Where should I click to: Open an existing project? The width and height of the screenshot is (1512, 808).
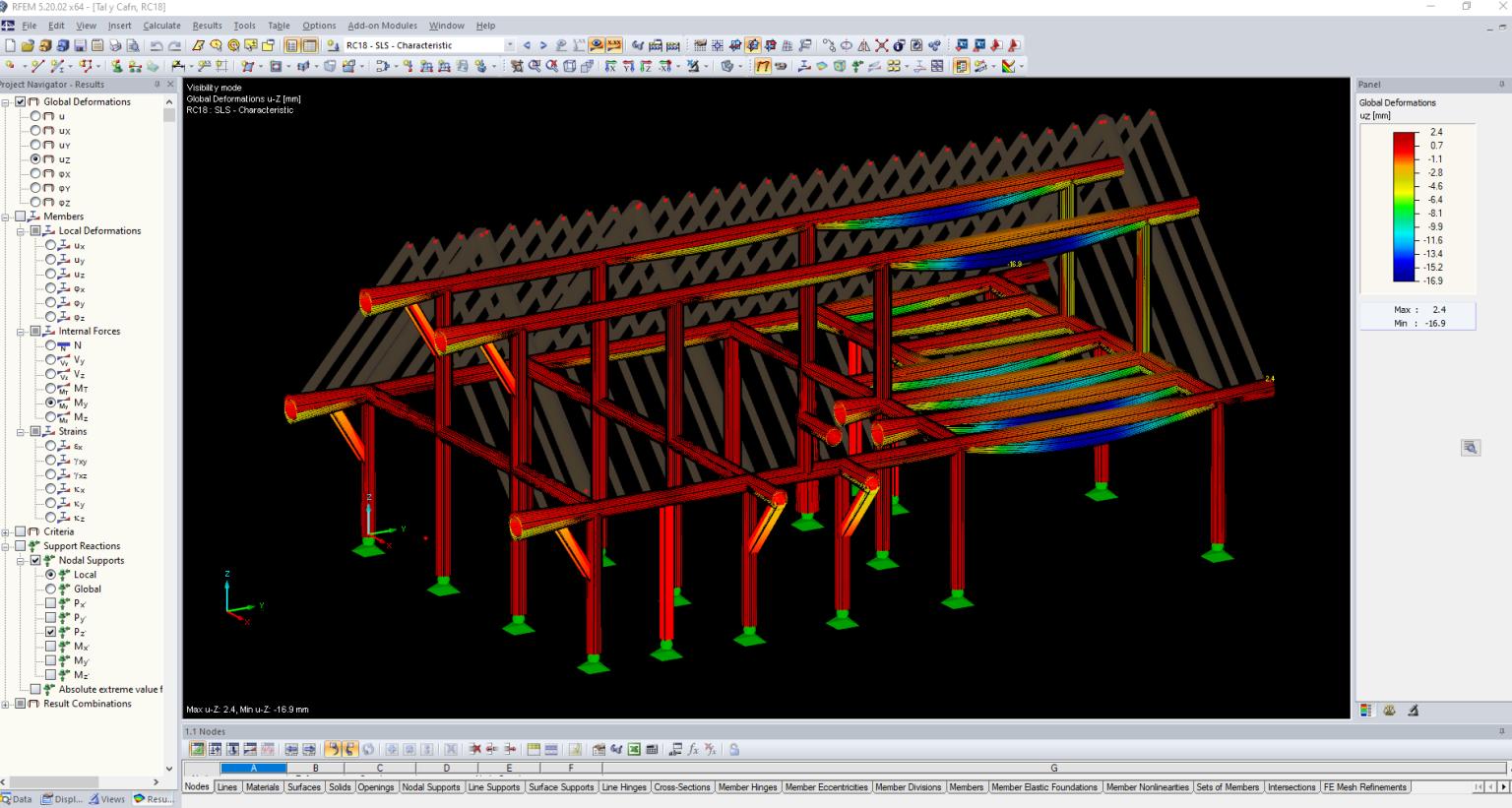(30, 44)
